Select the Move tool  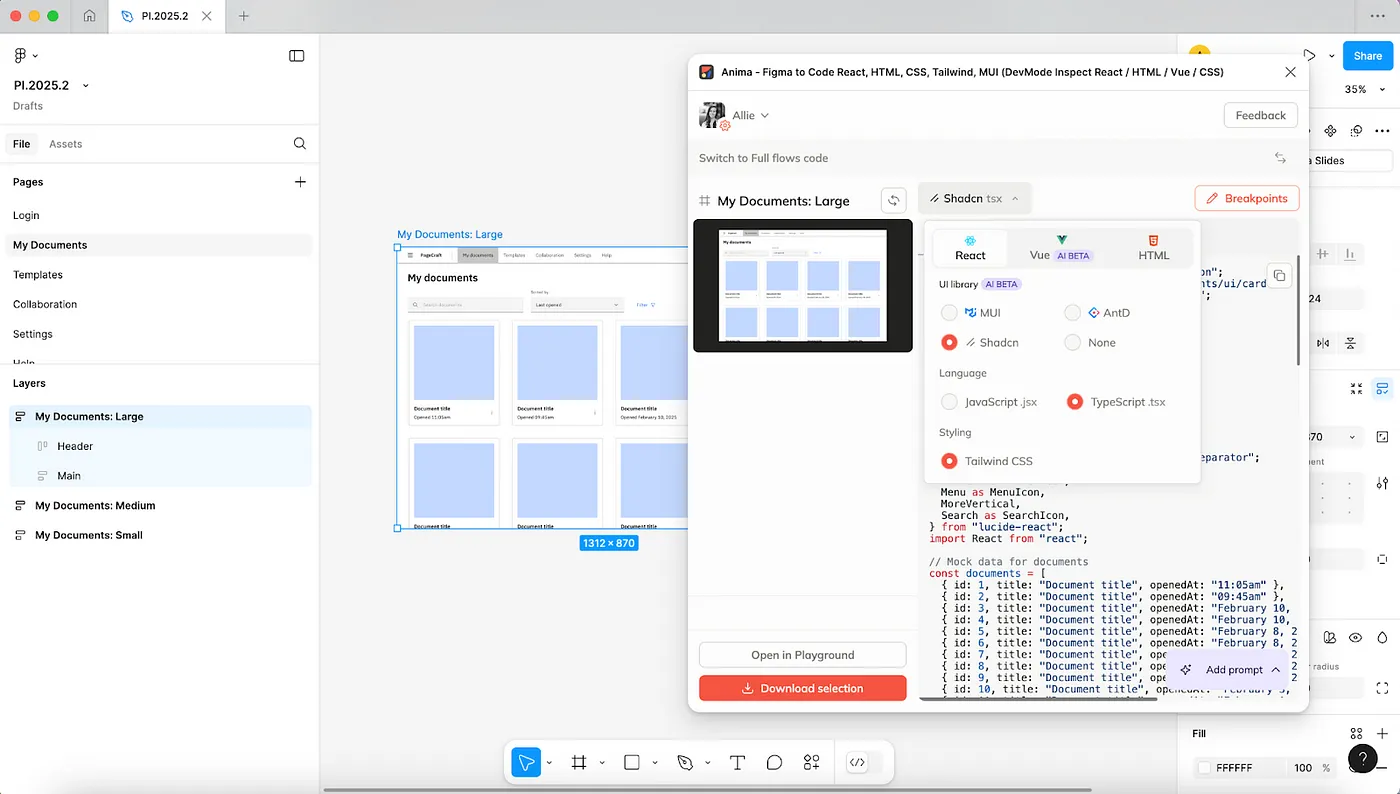point(527,762)
